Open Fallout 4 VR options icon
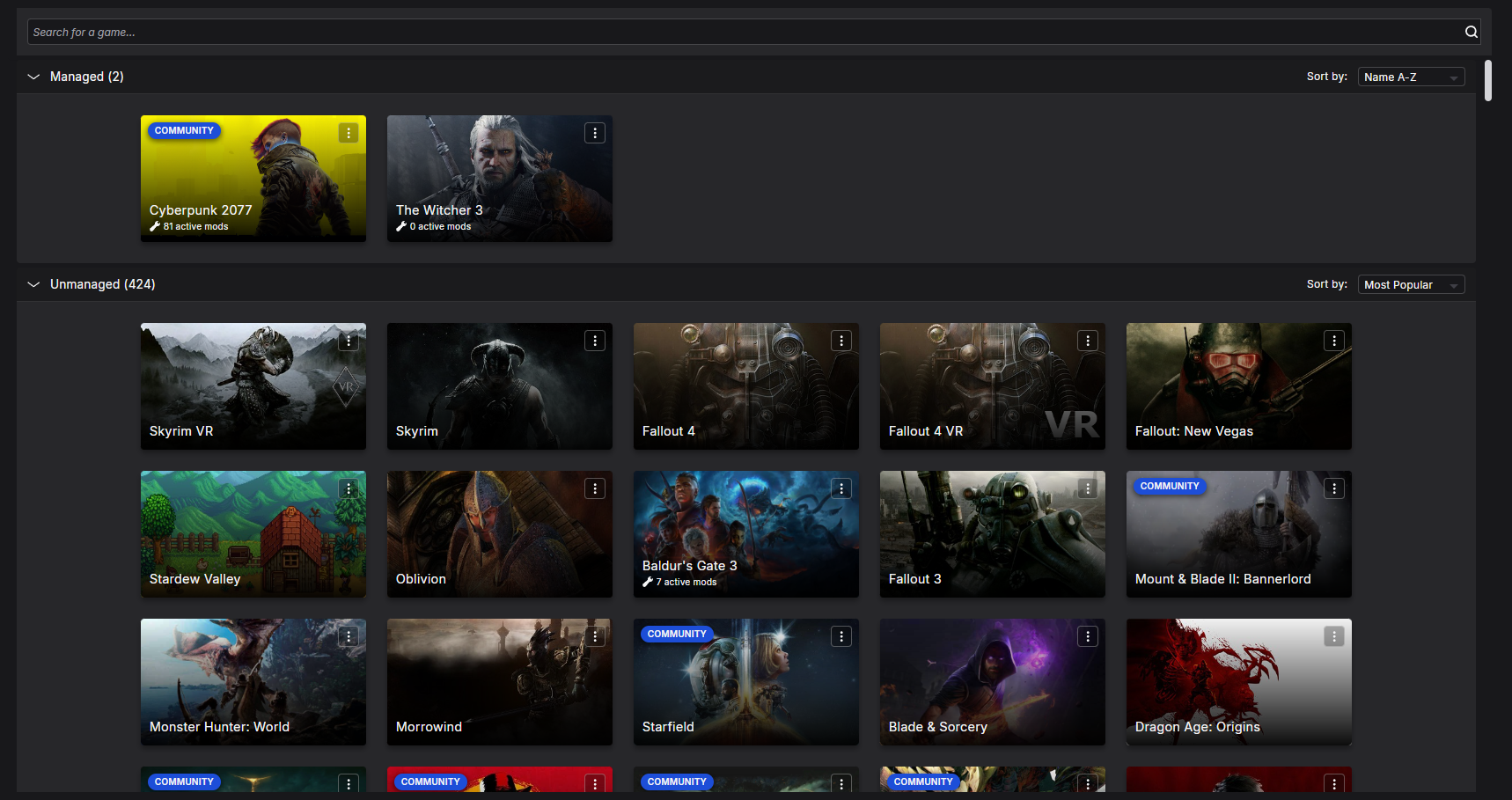The width and height of the screenshot is (1512, 800). [1088, 341]
